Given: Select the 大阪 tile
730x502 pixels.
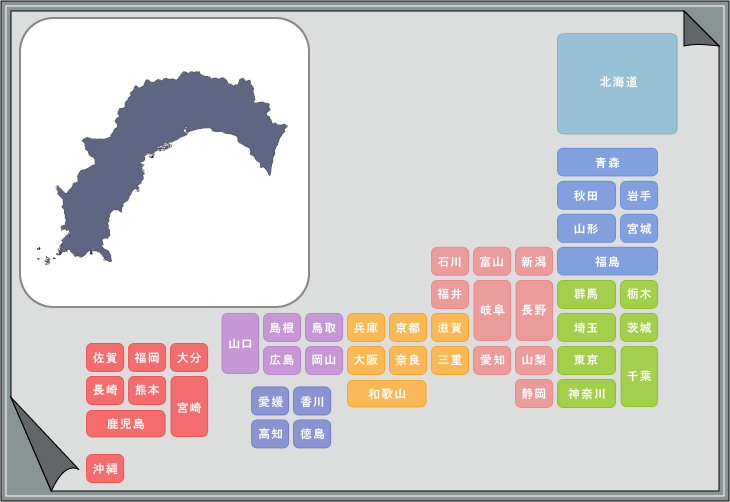Looking at the screenshot, I should 366,360.
